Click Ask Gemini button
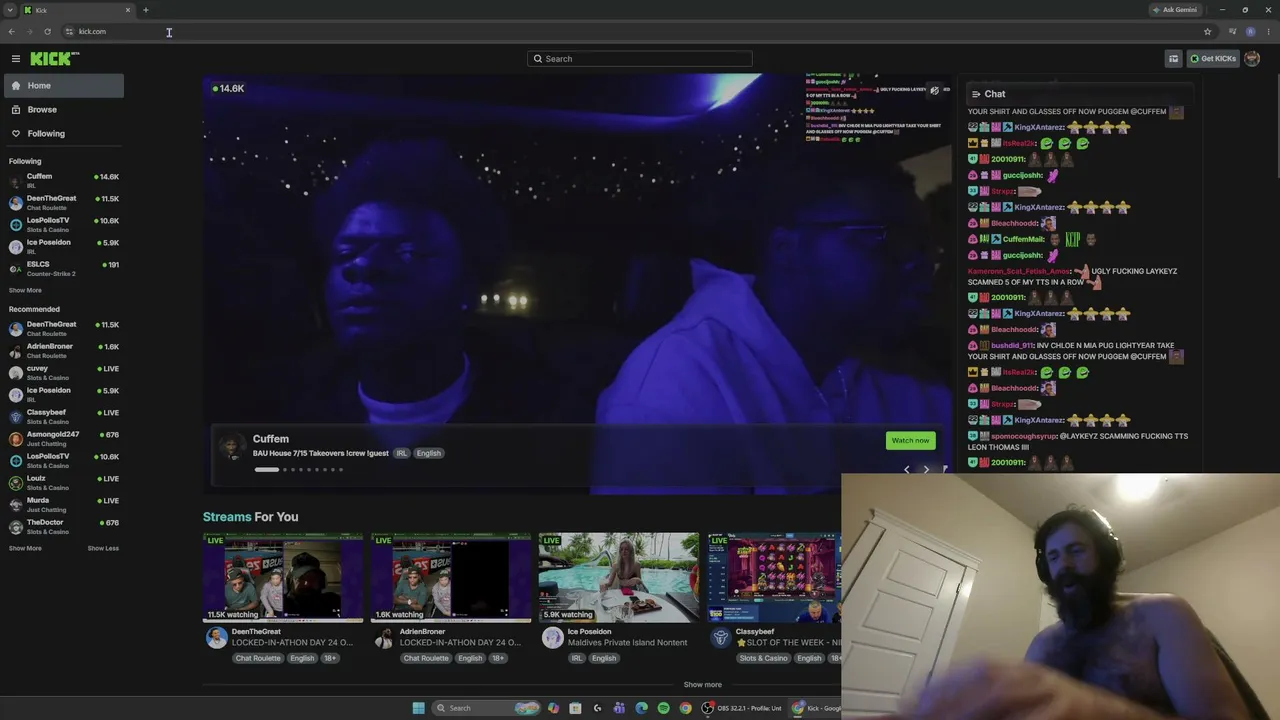The width and height of the screenshot is (1280, 720). [1175, 10]
